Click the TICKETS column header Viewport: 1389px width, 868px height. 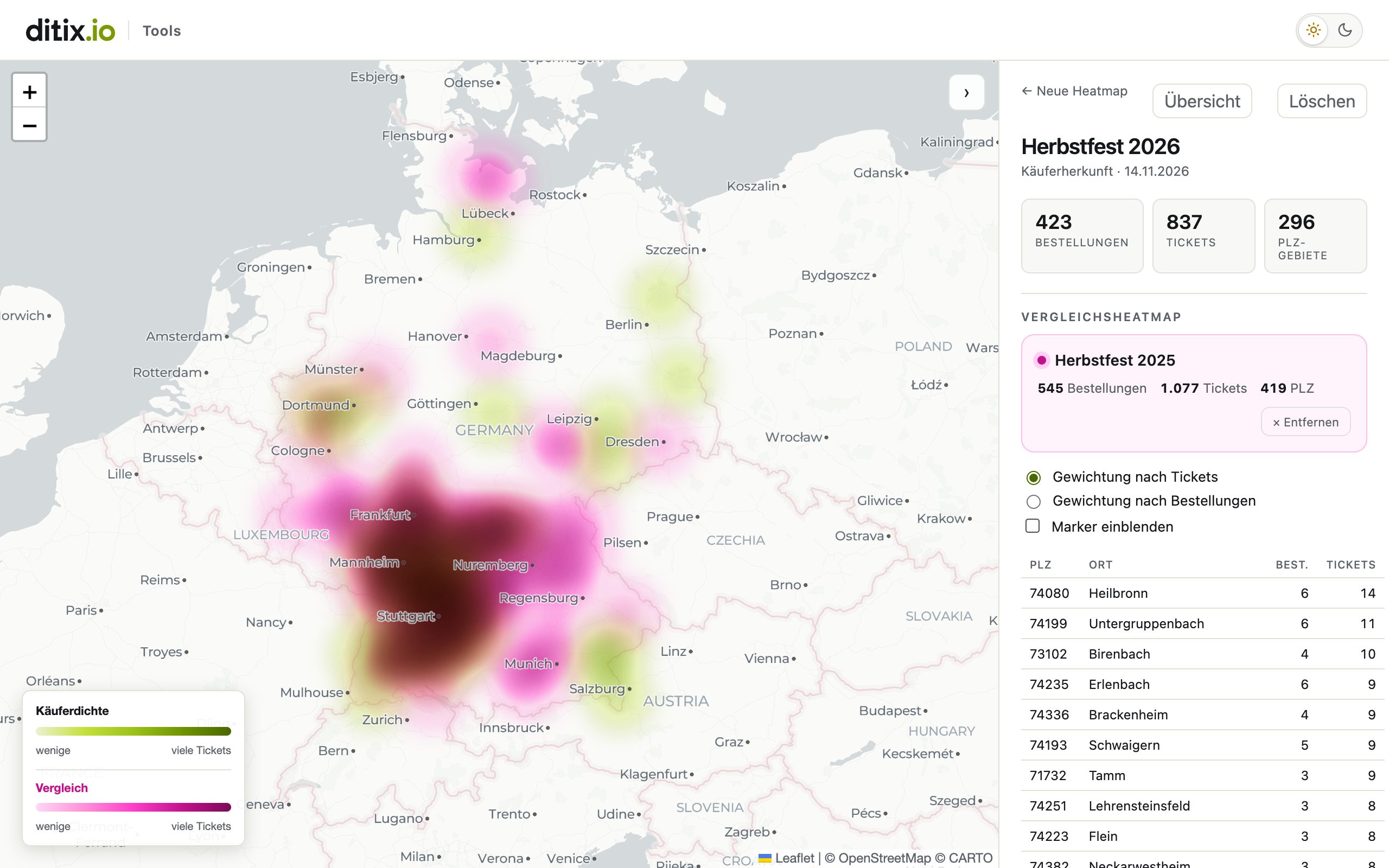(1350, 565)
